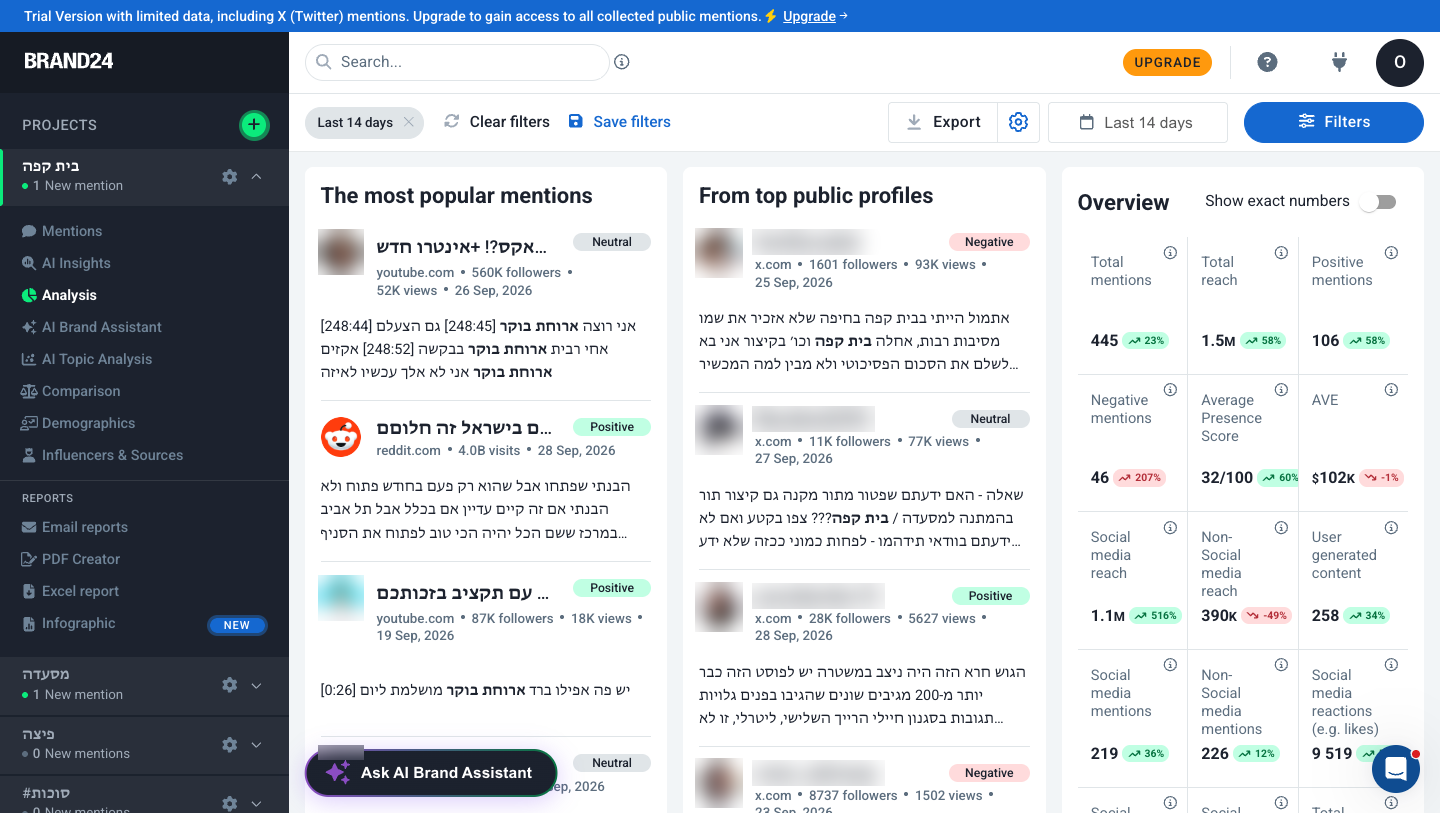Open the 560K followers YouTube mention thumbnail

coord(341,252)
